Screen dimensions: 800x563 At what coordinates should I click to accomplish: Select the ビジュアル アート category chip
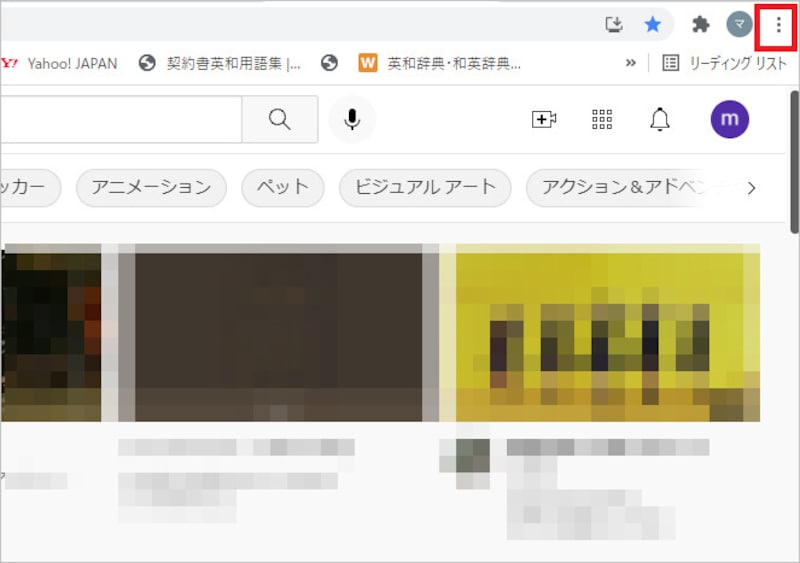coord(425,187)
